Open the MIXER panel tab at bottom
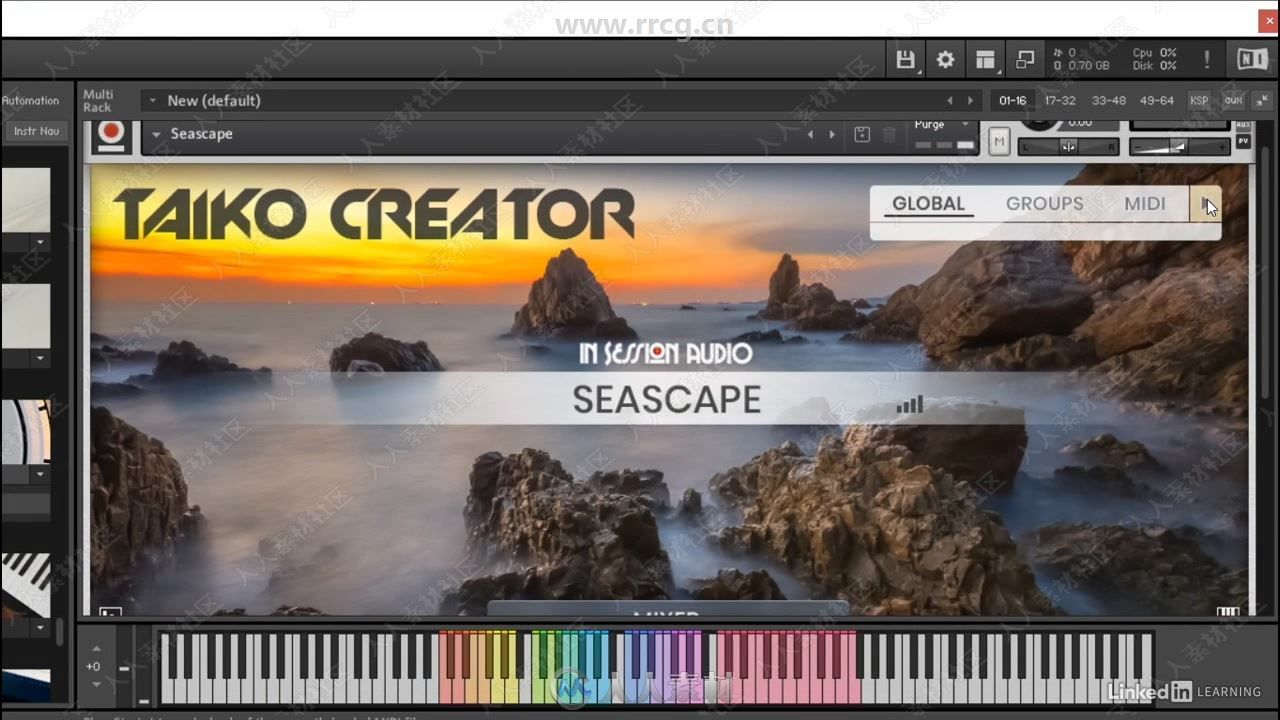This screenshot has height=720, width=1280. click(x=667, y=609)
